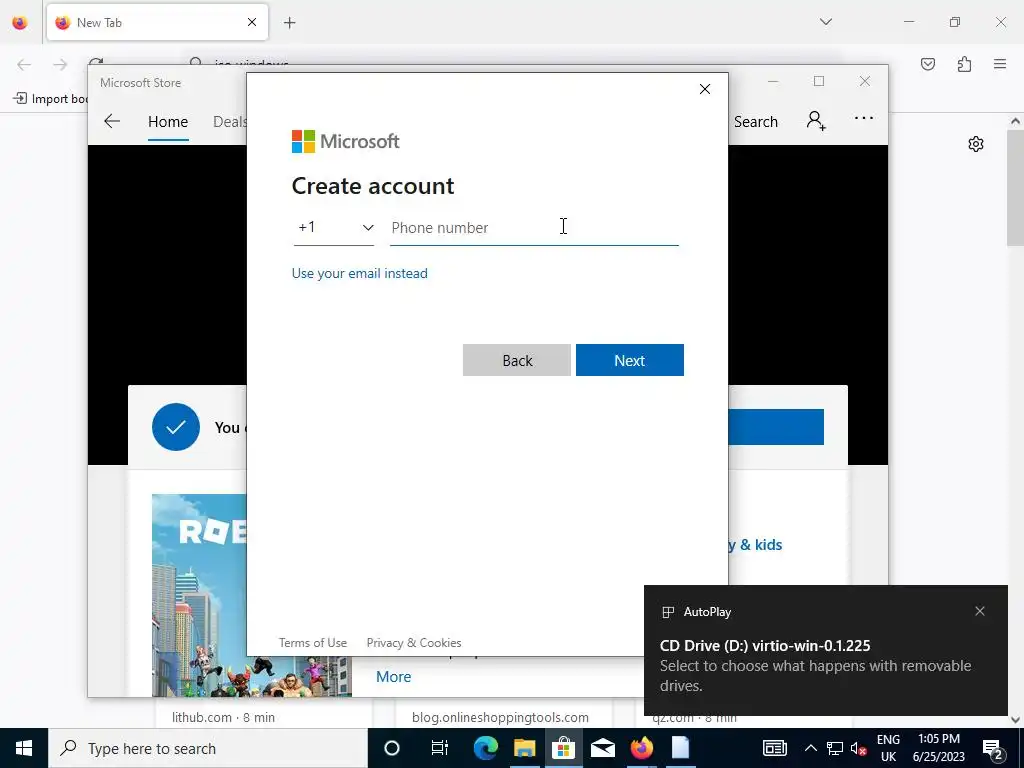The height and width of the screenshot is (768, 1024).
Task: Open Firefox list all tabs chevron
Action: pos(826,22)
